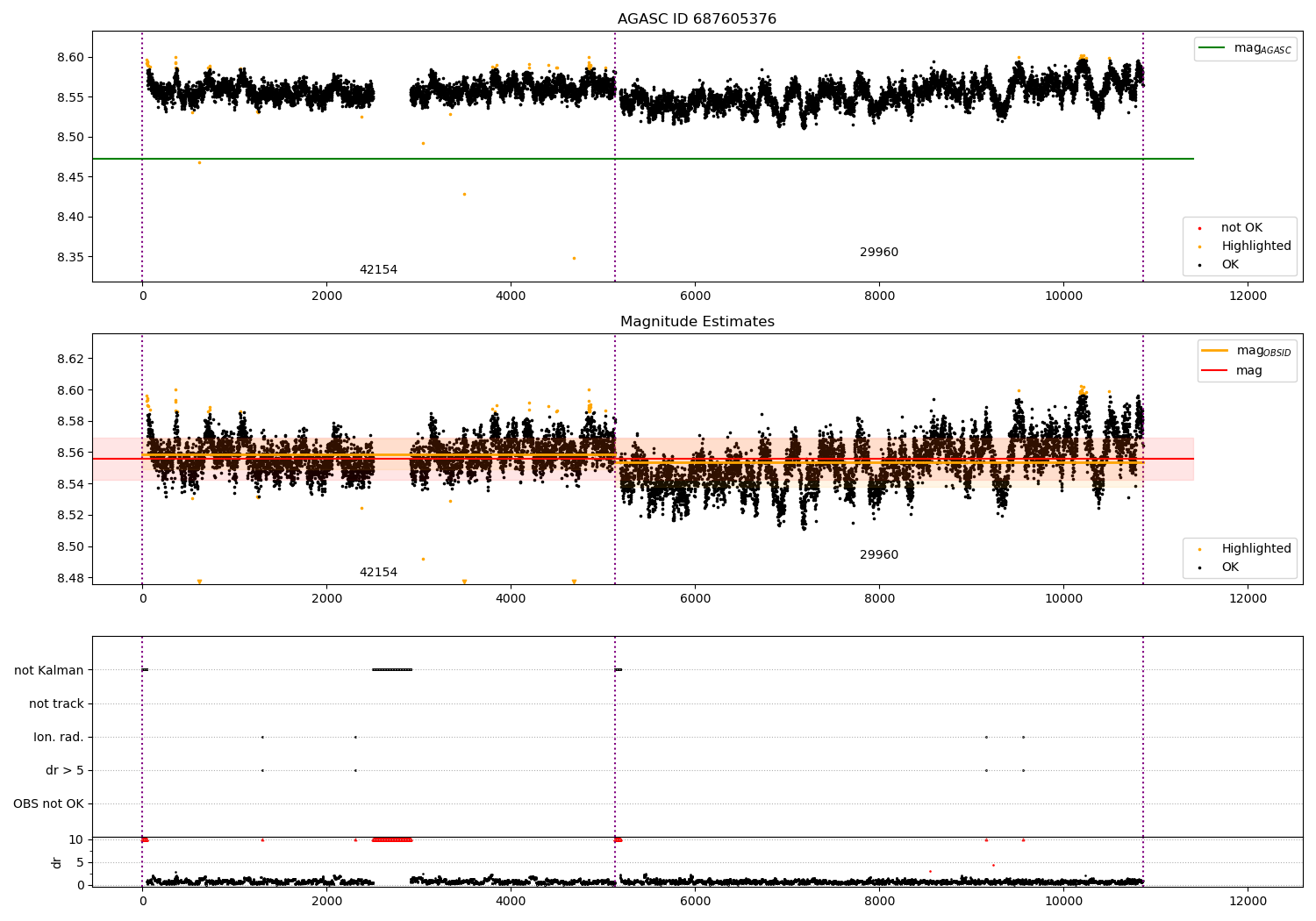1316x921 pixels.
Task: Click the 8.62 y-tick in middle plot
Action: click(71, 360)
